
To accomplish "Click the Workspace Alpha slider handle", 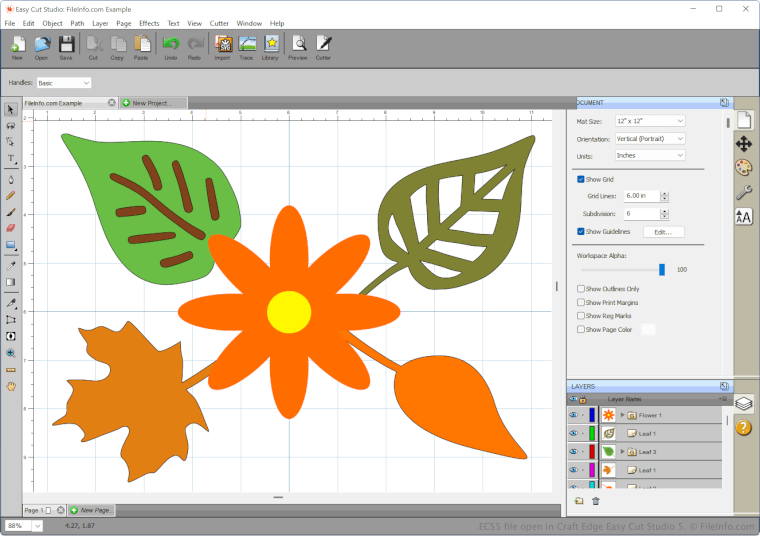I will (661, 269).
